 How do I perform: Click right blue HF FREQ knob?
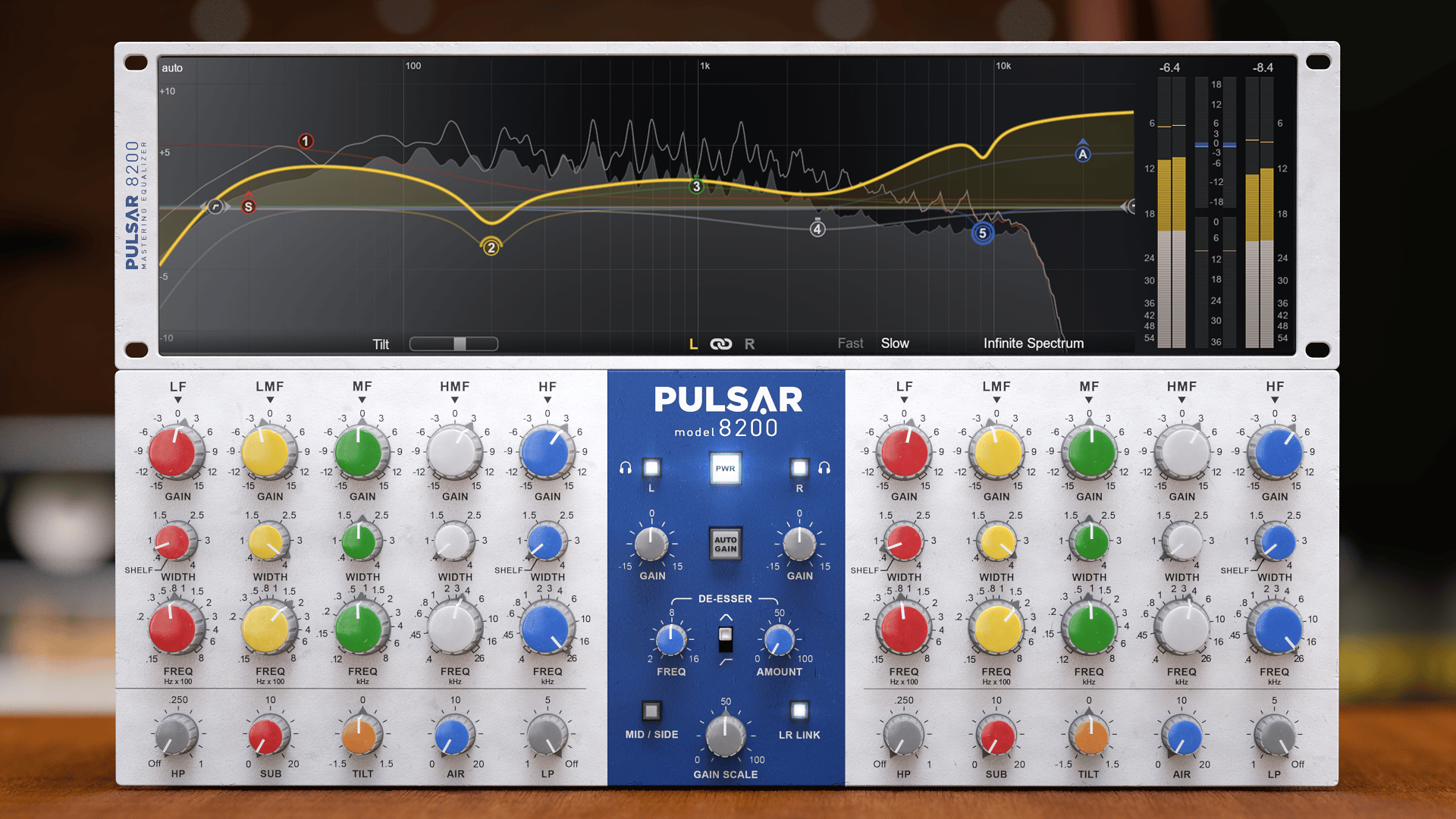[x=1276, y=627]
